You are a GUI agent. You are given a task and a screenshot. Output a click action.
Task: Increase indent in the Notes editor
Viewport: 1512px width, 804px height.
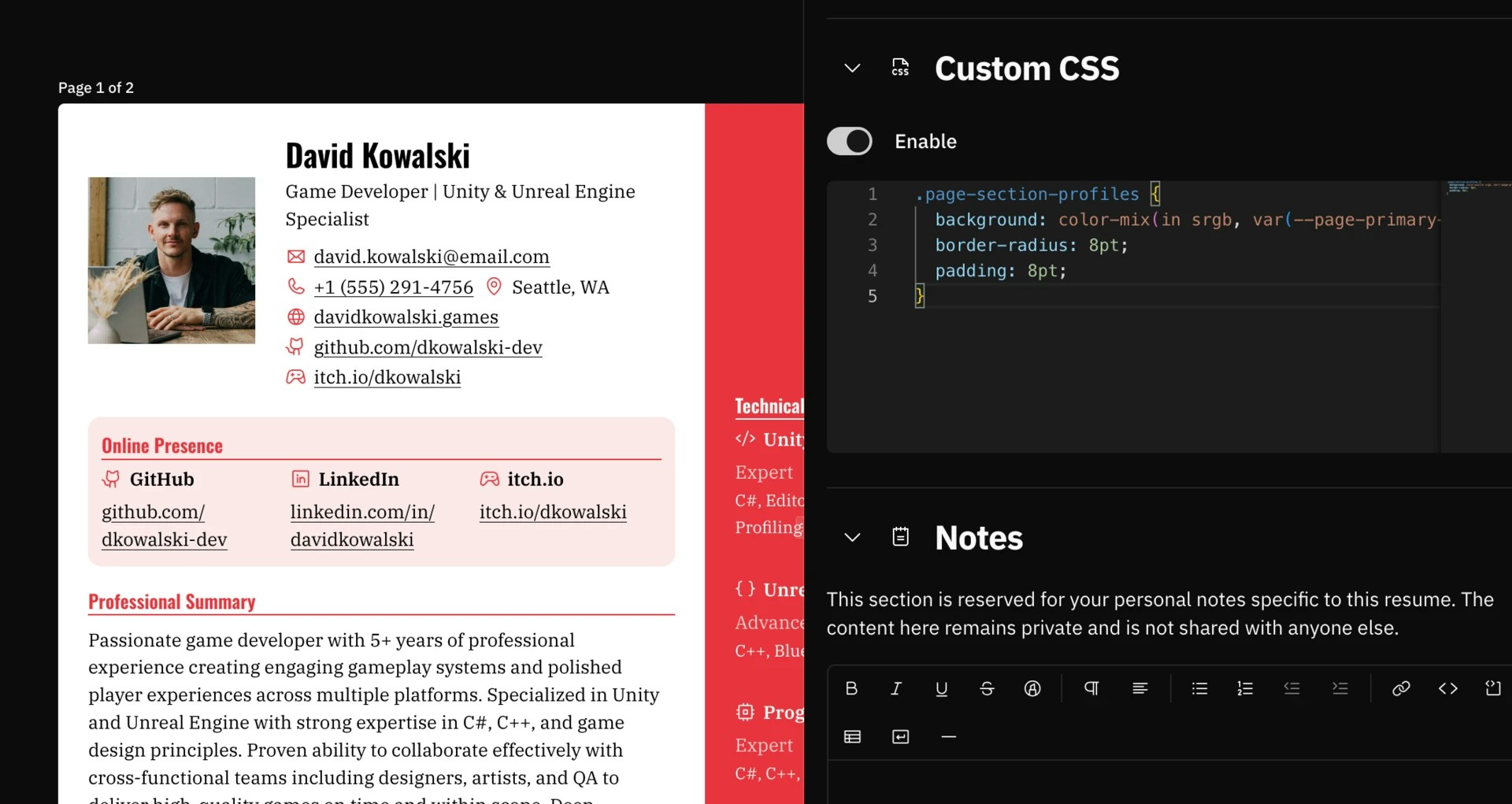point(1340,688)
